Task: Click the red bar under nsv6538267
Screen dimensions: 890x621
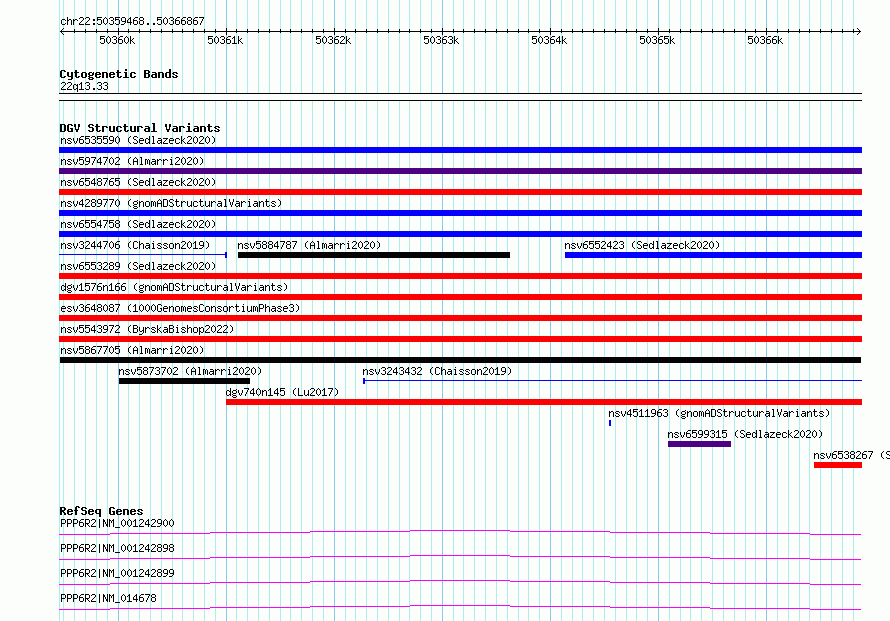Action: [x=838, y=465]
